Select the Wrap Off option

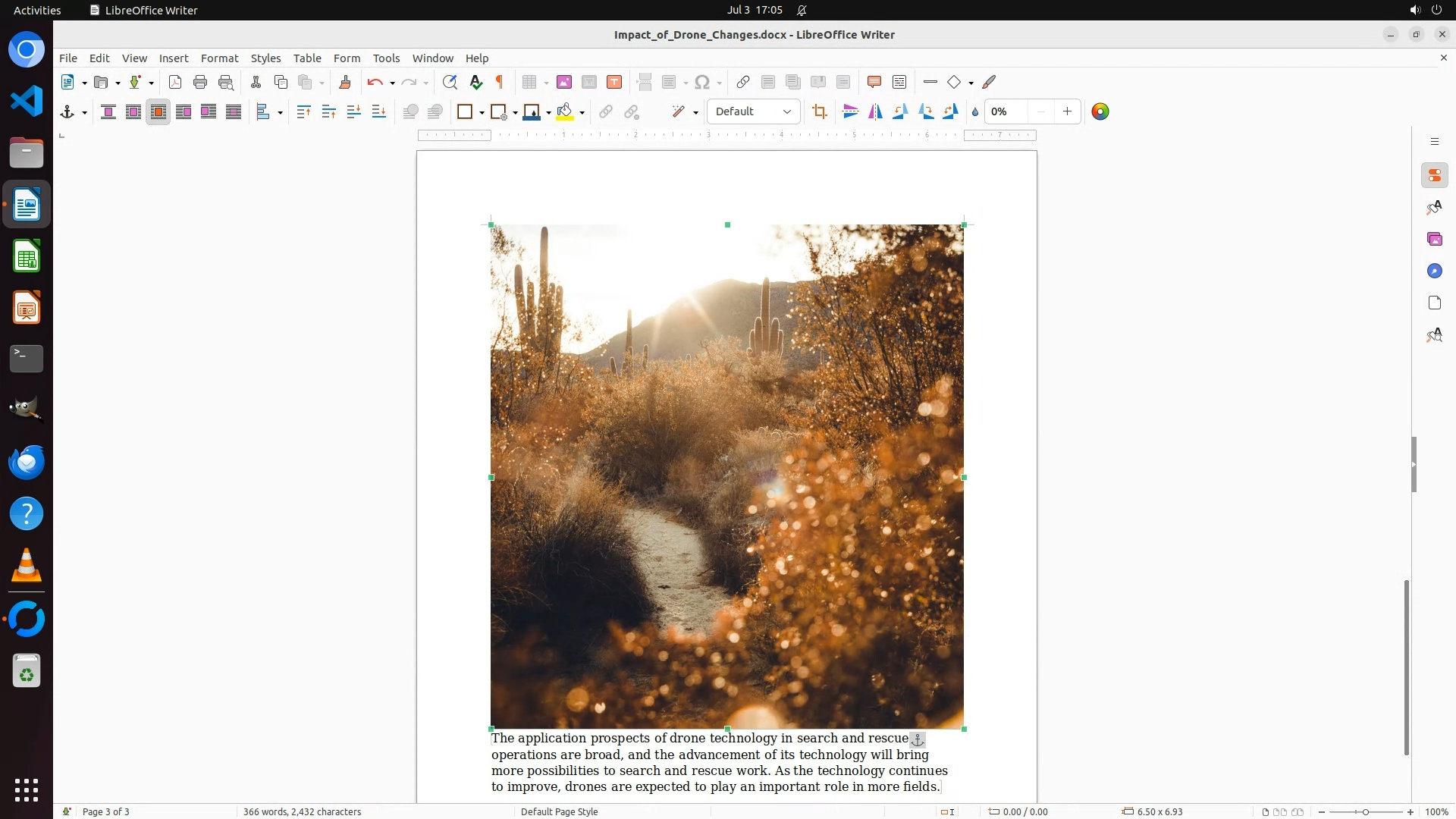(x=108, y=111)
